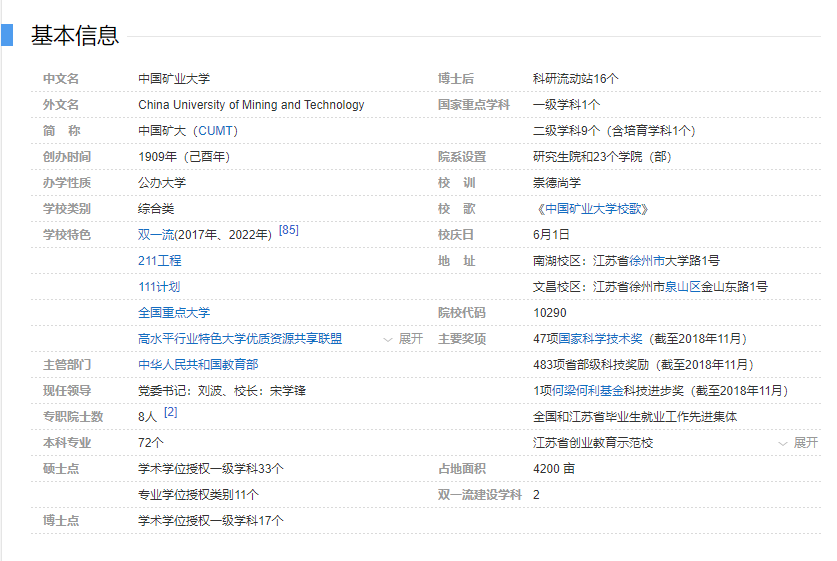The width and height of the screenshot is (837, 561).
Task: Click the 全国重点大学 link
Action: [174, 313]
